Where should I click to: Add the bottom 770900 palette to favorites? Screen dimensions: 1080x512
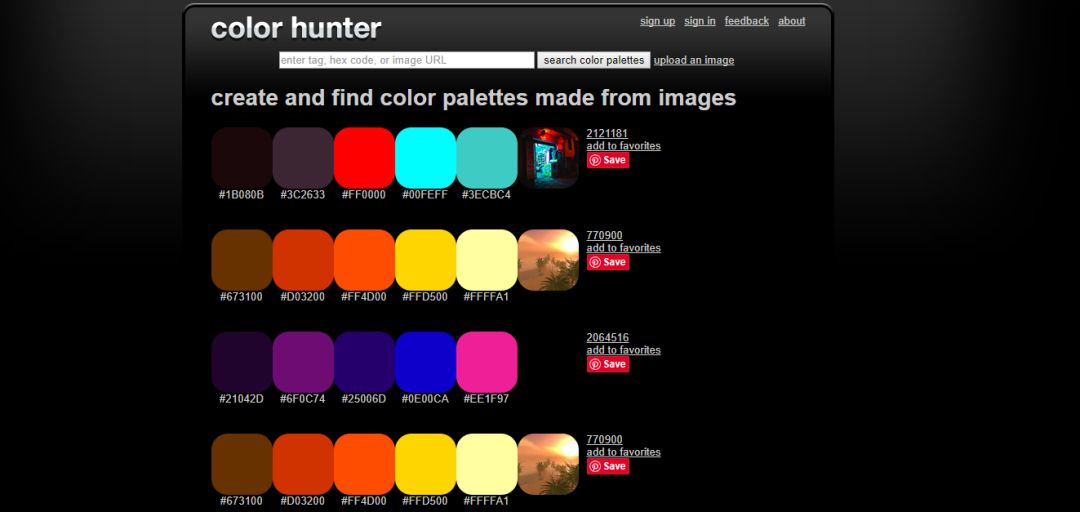pos(623,452)
